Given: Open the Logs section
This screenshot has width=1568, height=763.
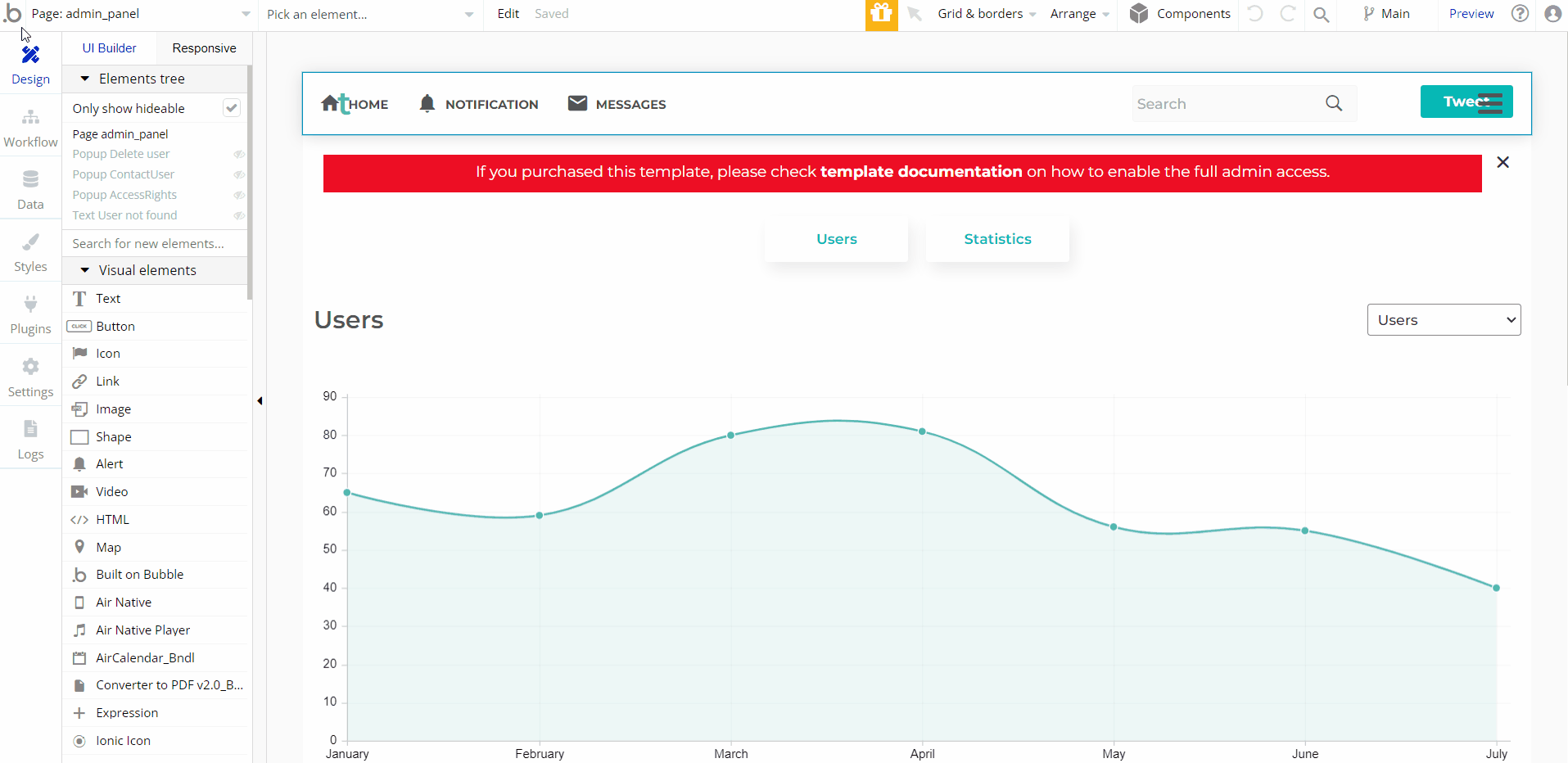Looking at the screenshot, I should tap(30, 440).
